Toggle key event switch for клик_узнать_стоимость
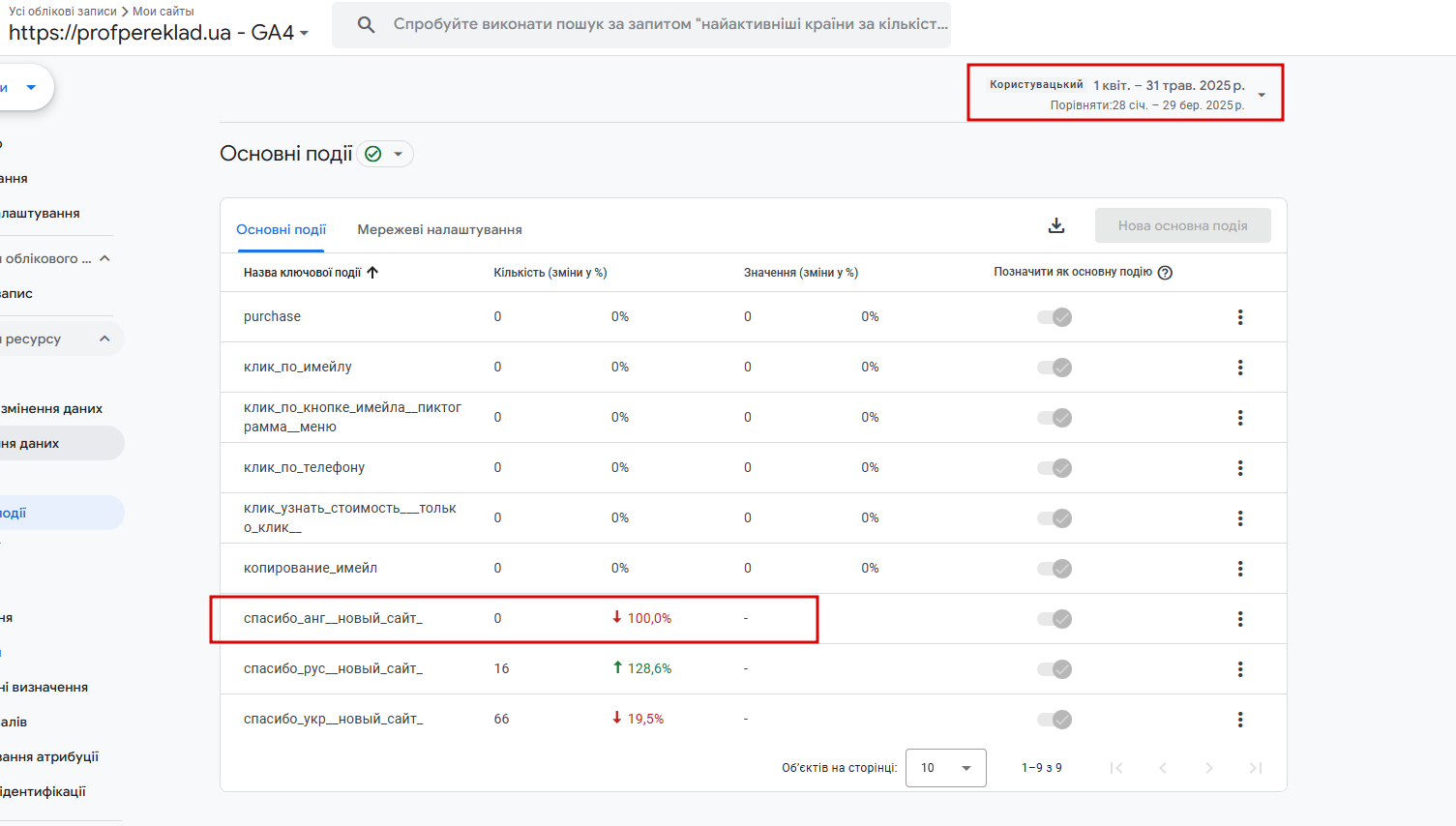Screen dimensions: 1456x826 tap(1055, 518)
